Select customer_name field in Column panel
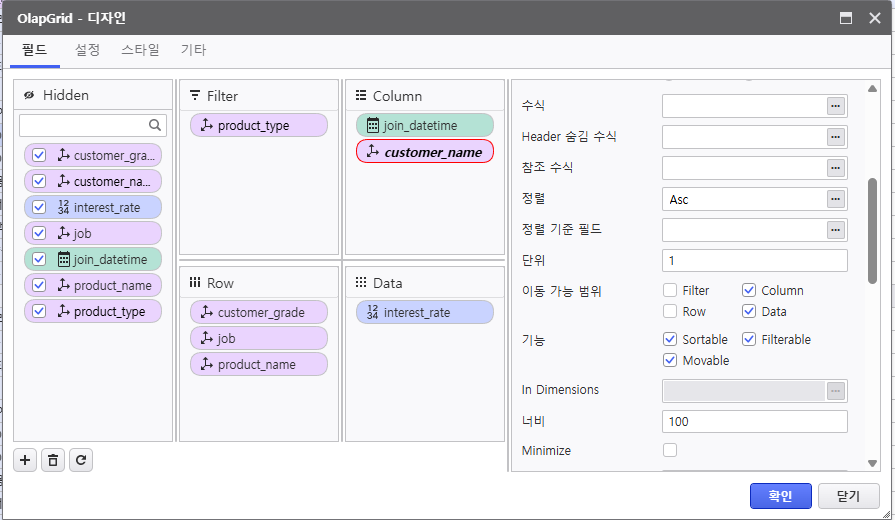895x520 pixels. [x=425, y=151]
